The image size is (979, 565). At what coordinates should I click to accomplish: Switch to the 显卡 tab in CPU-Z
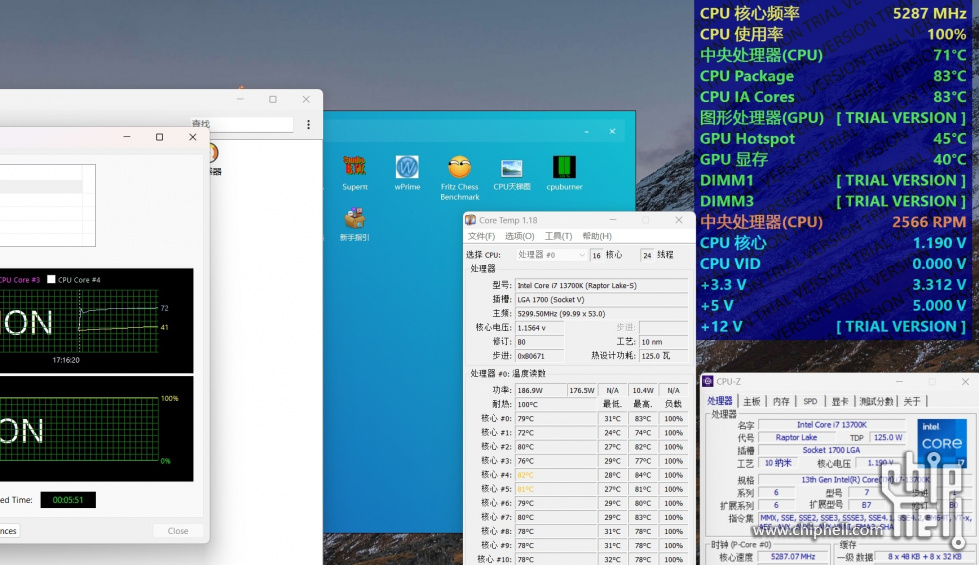coord(840,401)
